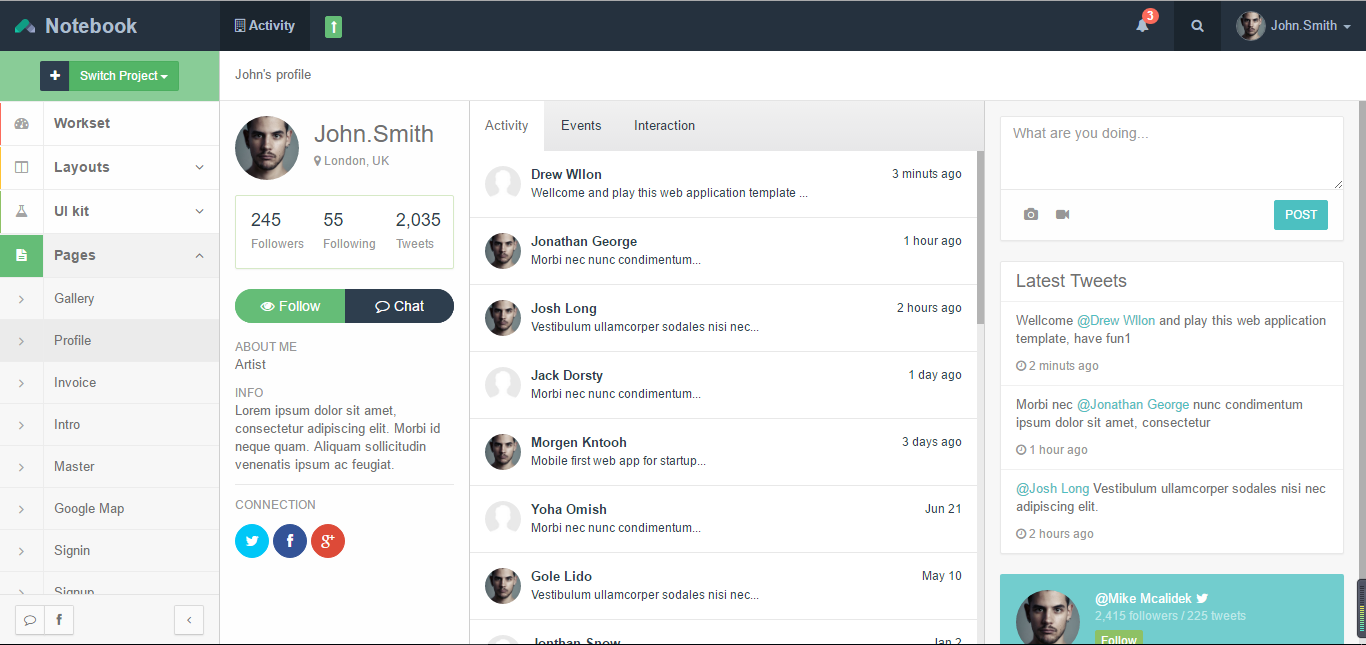Open the Workset menu item
This screenshot has width=1366, height=645.
[x=110, y=123]
